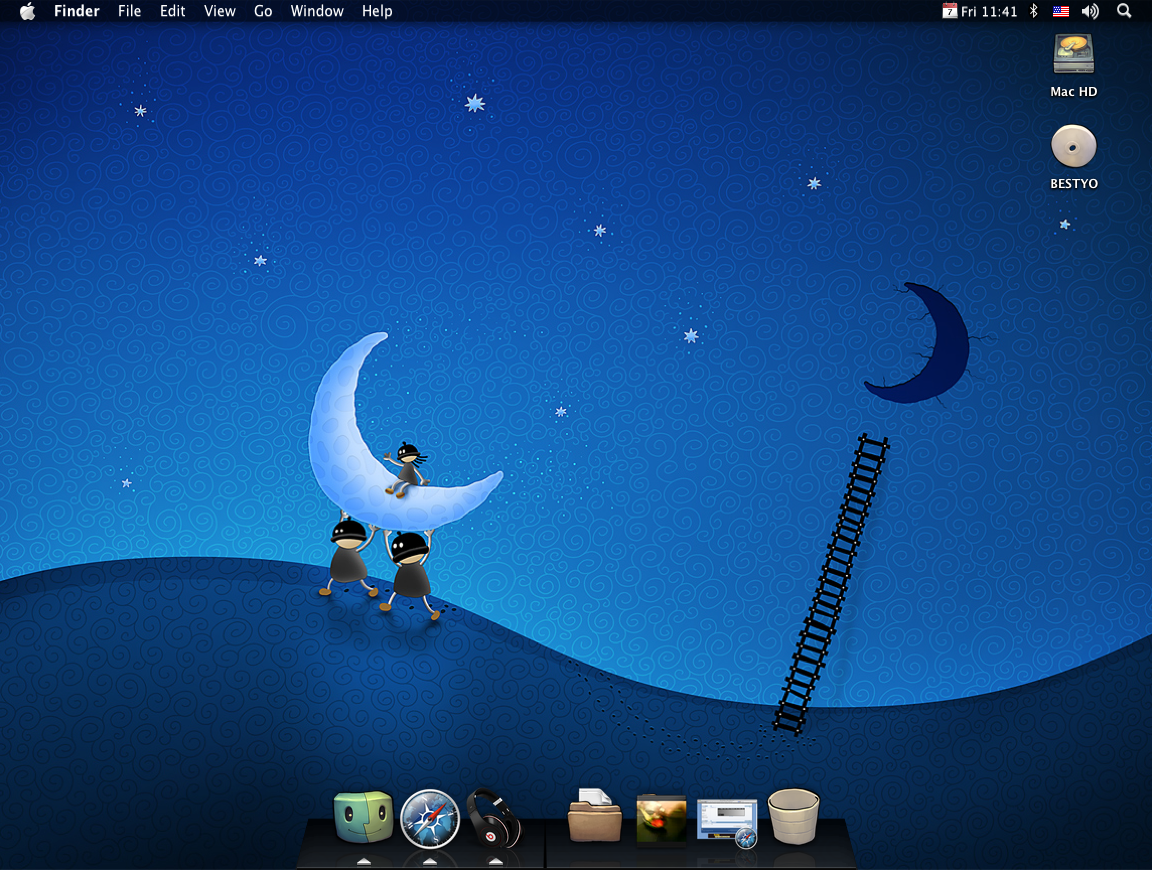
Task: Open the Finder application menu
Action: (76, 11)
